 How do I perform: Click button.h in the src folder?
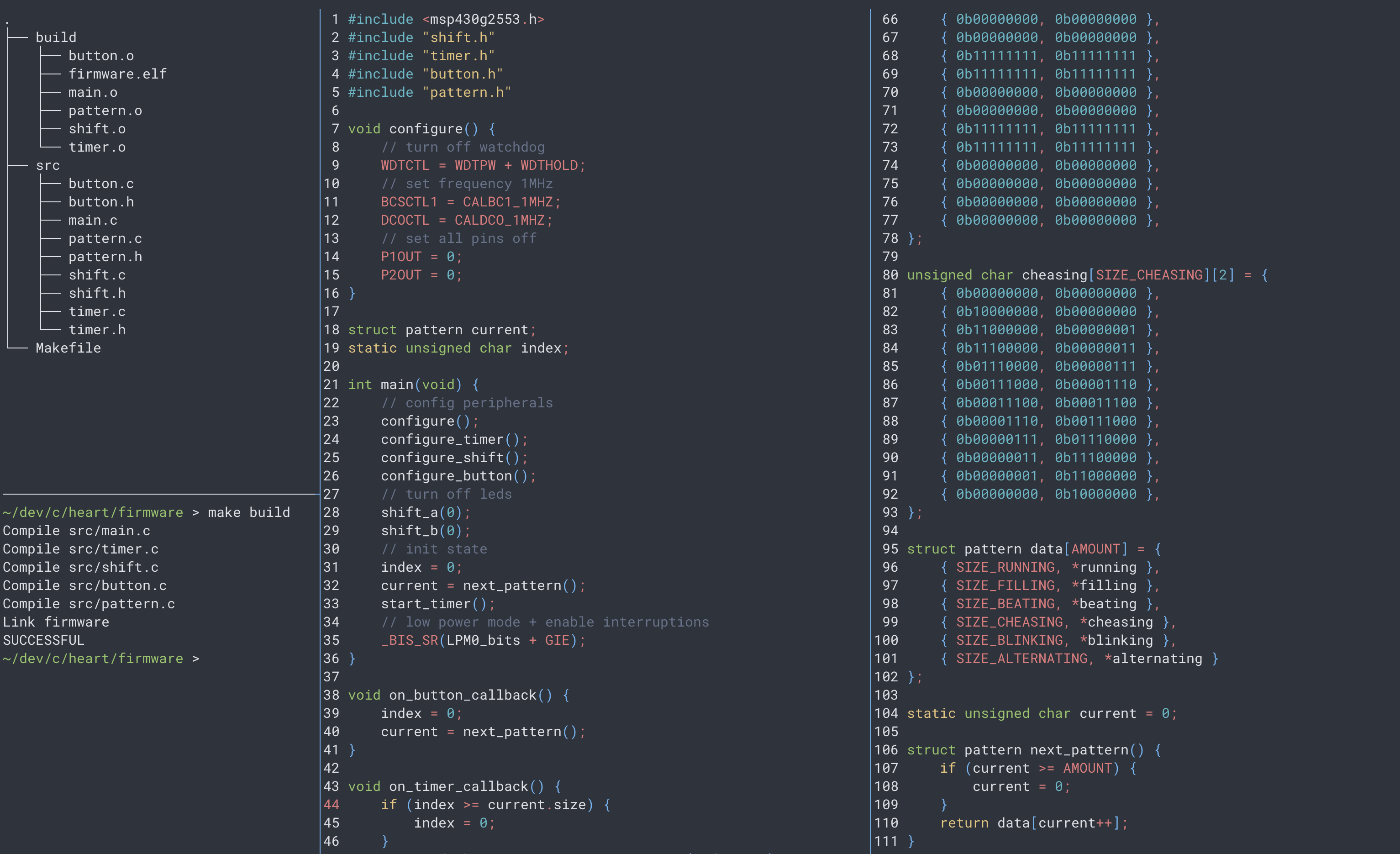point(101,202)
